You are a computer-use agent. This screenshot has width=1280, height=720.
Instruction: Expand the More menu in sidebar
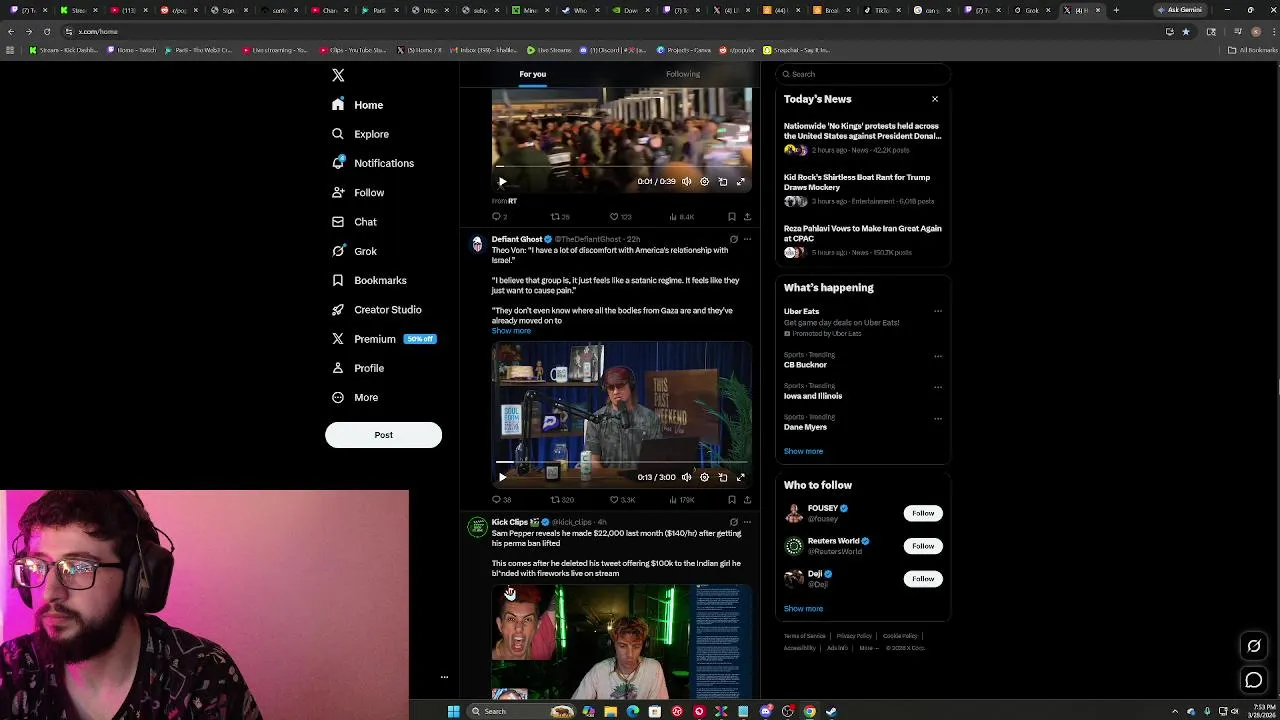click(355, 397)
